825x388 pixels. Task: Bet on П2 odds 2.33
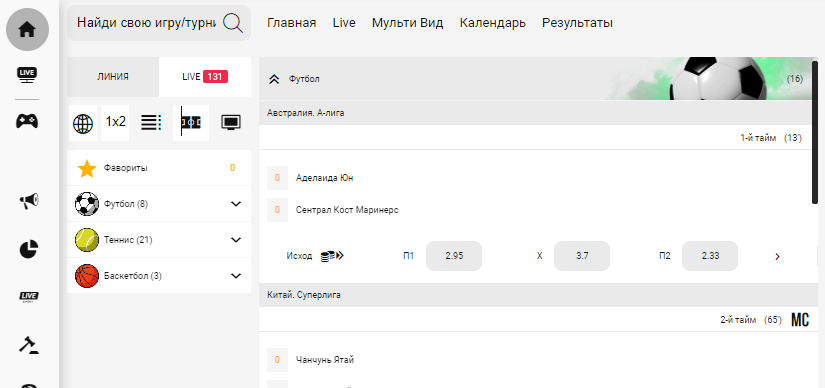pos(710,256)
